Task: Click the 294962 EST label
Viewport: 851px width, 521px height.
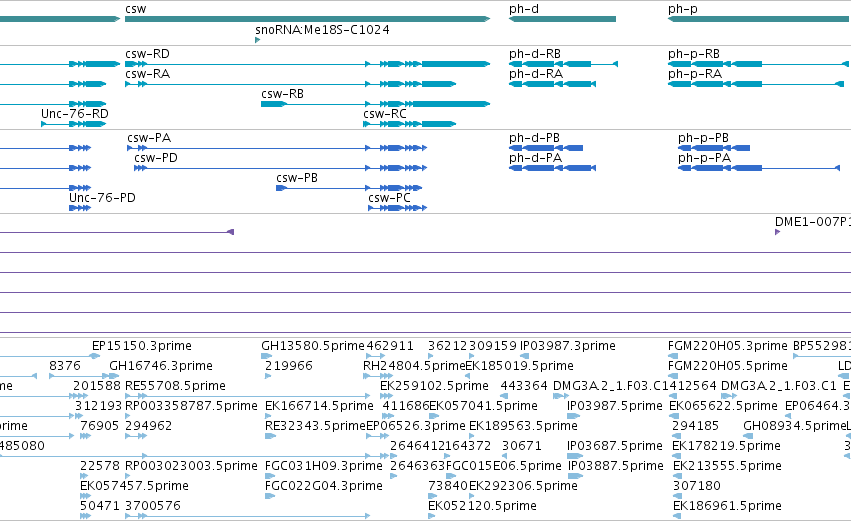Action: tap(149, 427)
